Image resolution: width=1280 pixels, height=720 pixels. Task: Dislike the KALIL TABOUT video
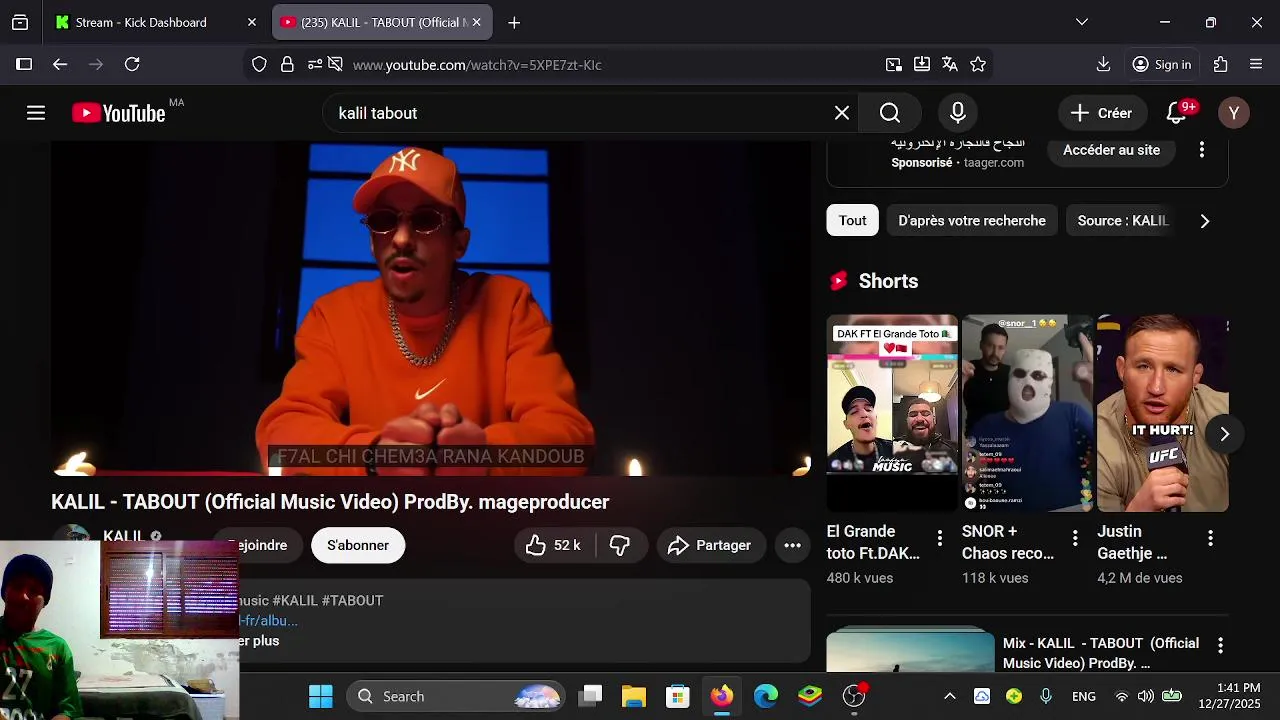point(620,545)
